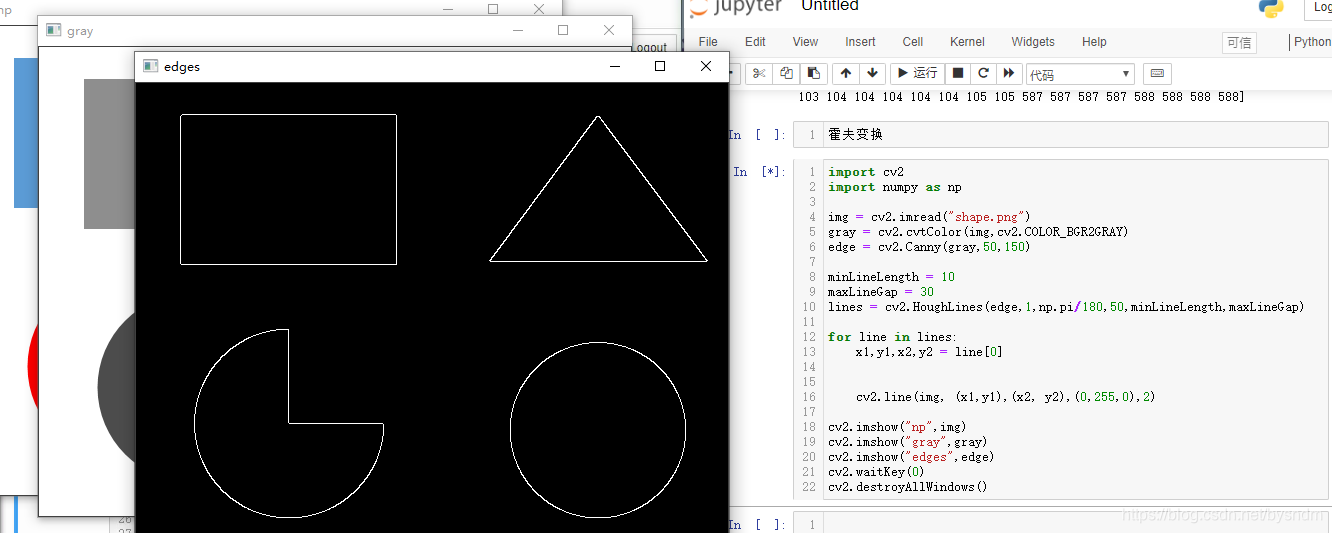Click the gray window title icon
Screen dimensions: 1332x533
pos(54,31)
